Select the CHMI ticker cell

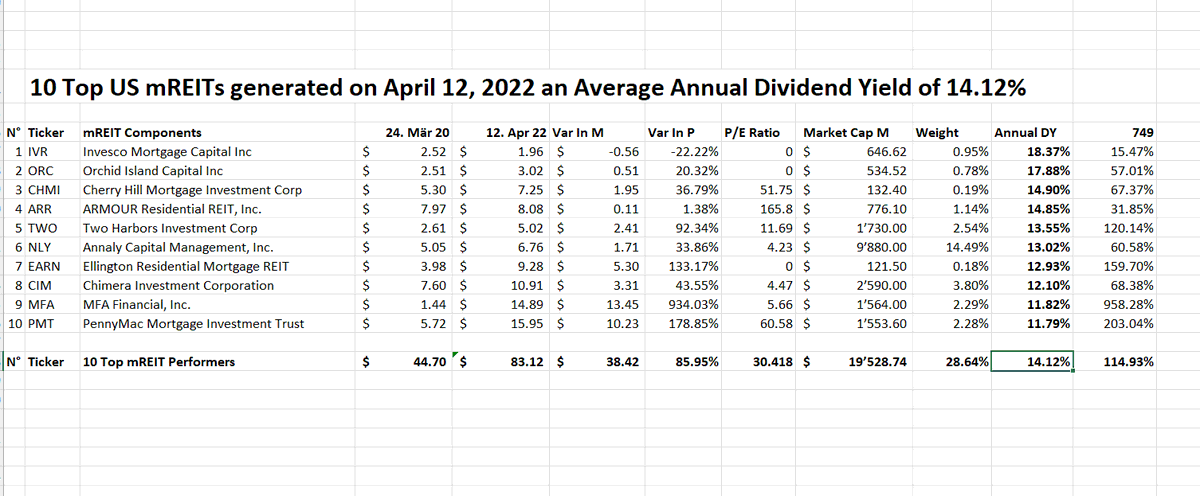[x=45, y=189]
